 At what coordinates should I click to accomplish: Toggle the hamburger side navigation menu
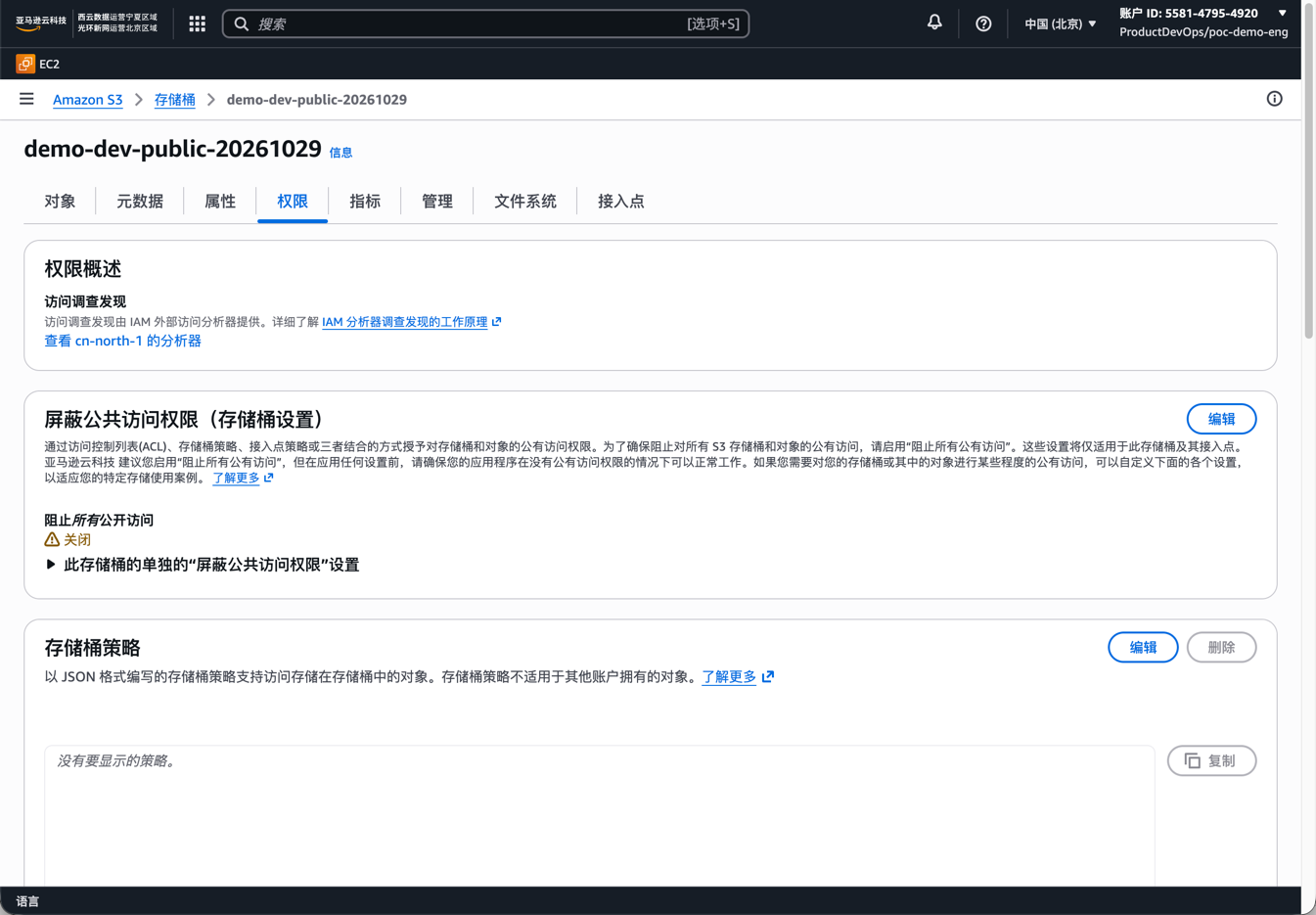[x=26, y=99]
